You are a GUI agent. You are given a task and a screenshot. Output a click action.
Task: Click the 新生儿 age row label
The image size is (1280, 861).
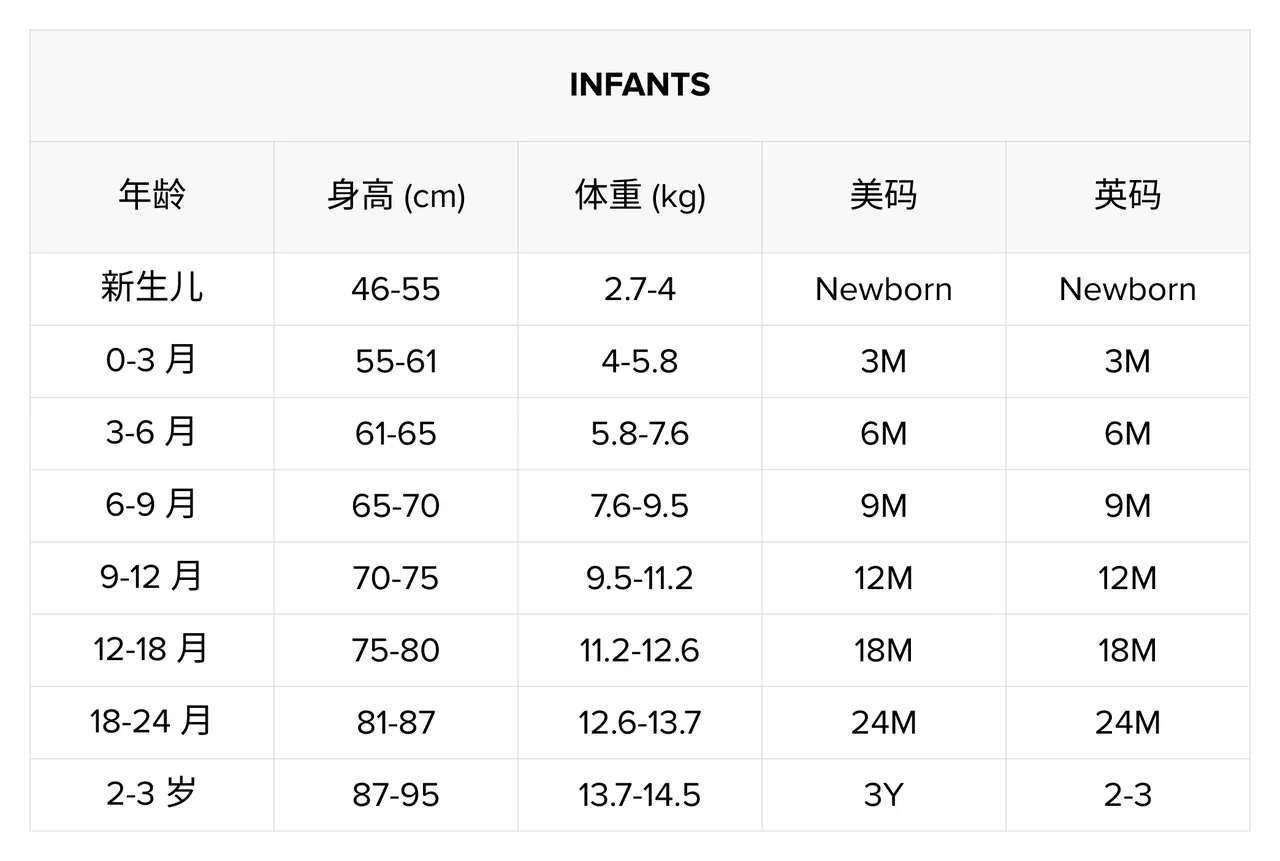[152, 288]
